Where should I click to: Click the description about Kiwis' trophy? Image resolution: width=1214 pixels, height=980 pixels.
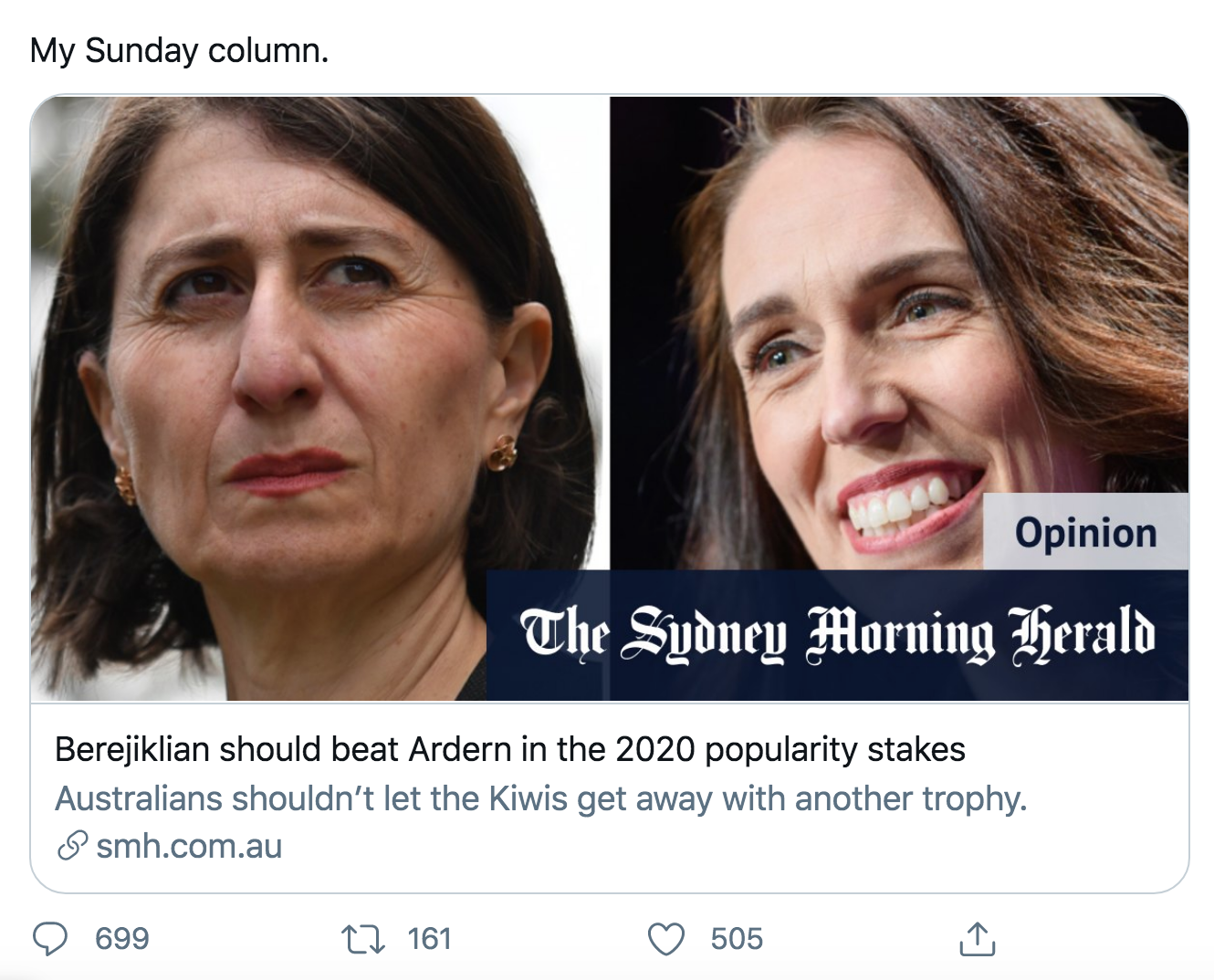click(540, 798)
